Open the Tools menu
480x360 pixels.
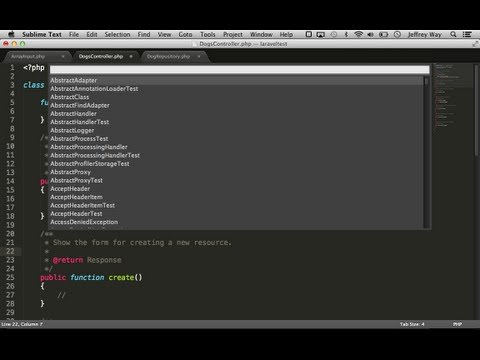(x=208, y=34)
